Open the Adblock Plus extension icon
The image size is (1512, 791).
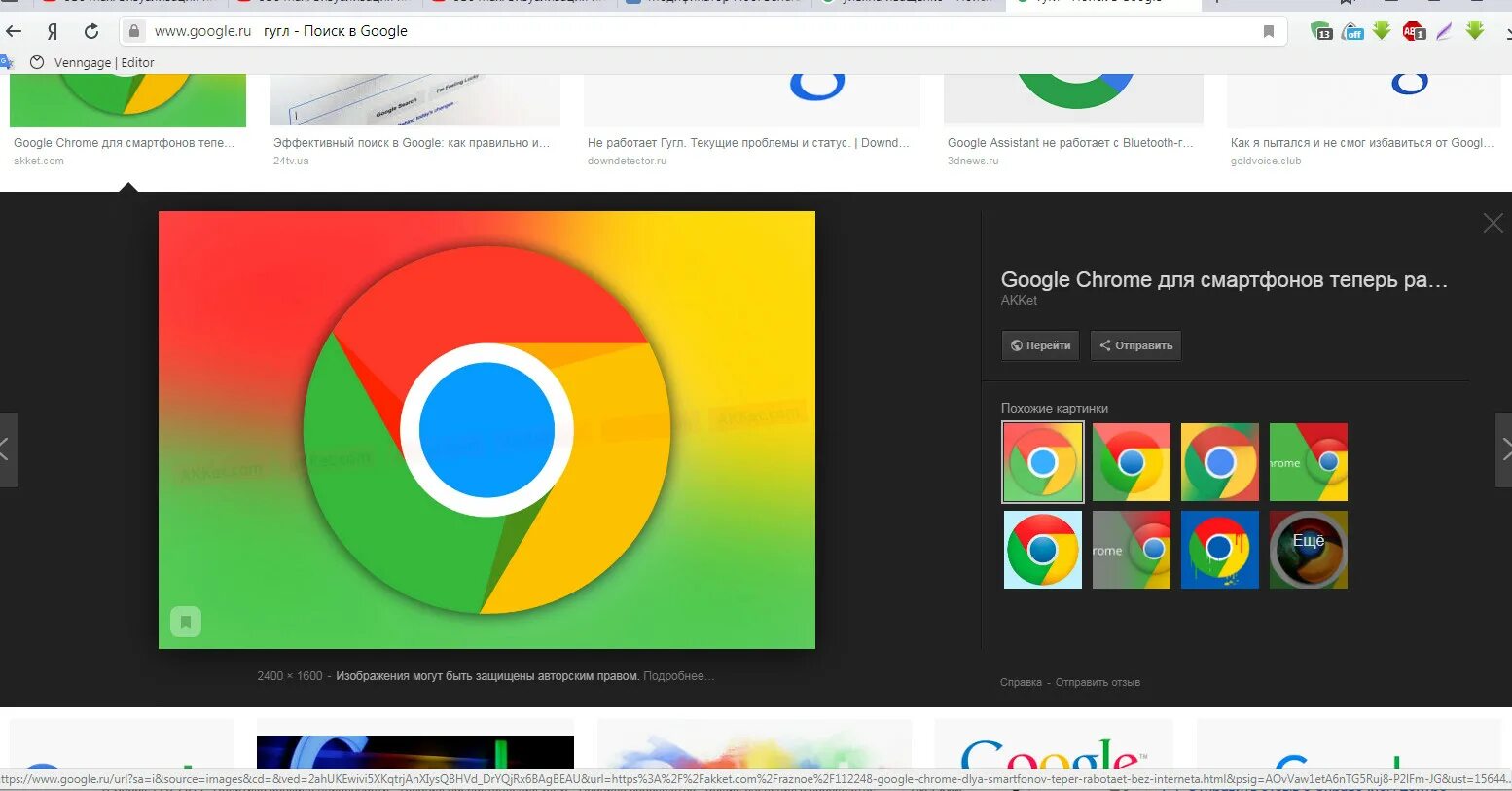click(x=1414, y=31)
